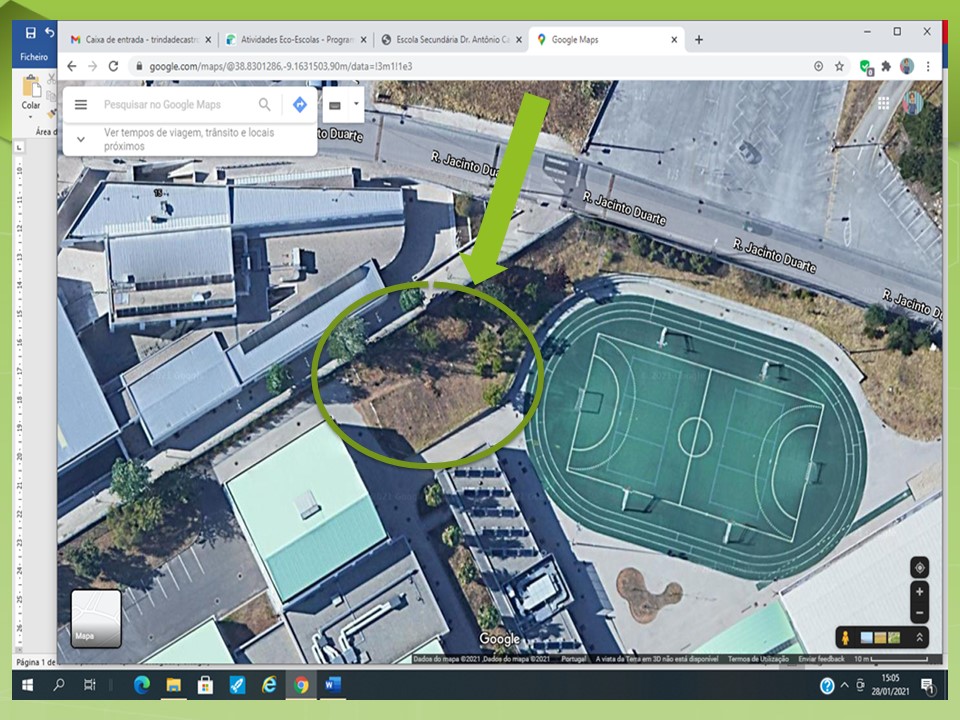Switch to Chrome on the taskbar
960x720 pixels.
pos(301,685)
